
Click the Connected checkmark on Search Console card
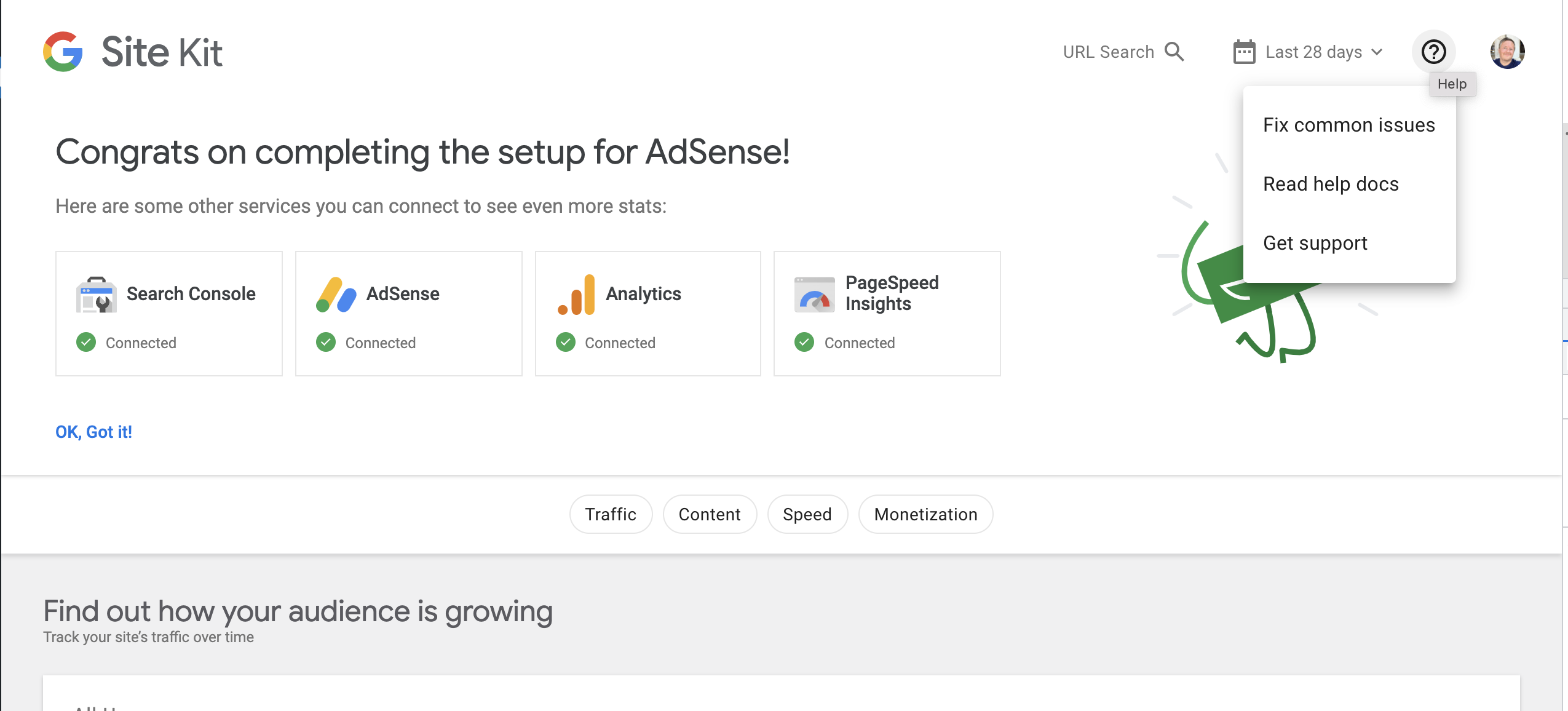click(x=85, y=343)
